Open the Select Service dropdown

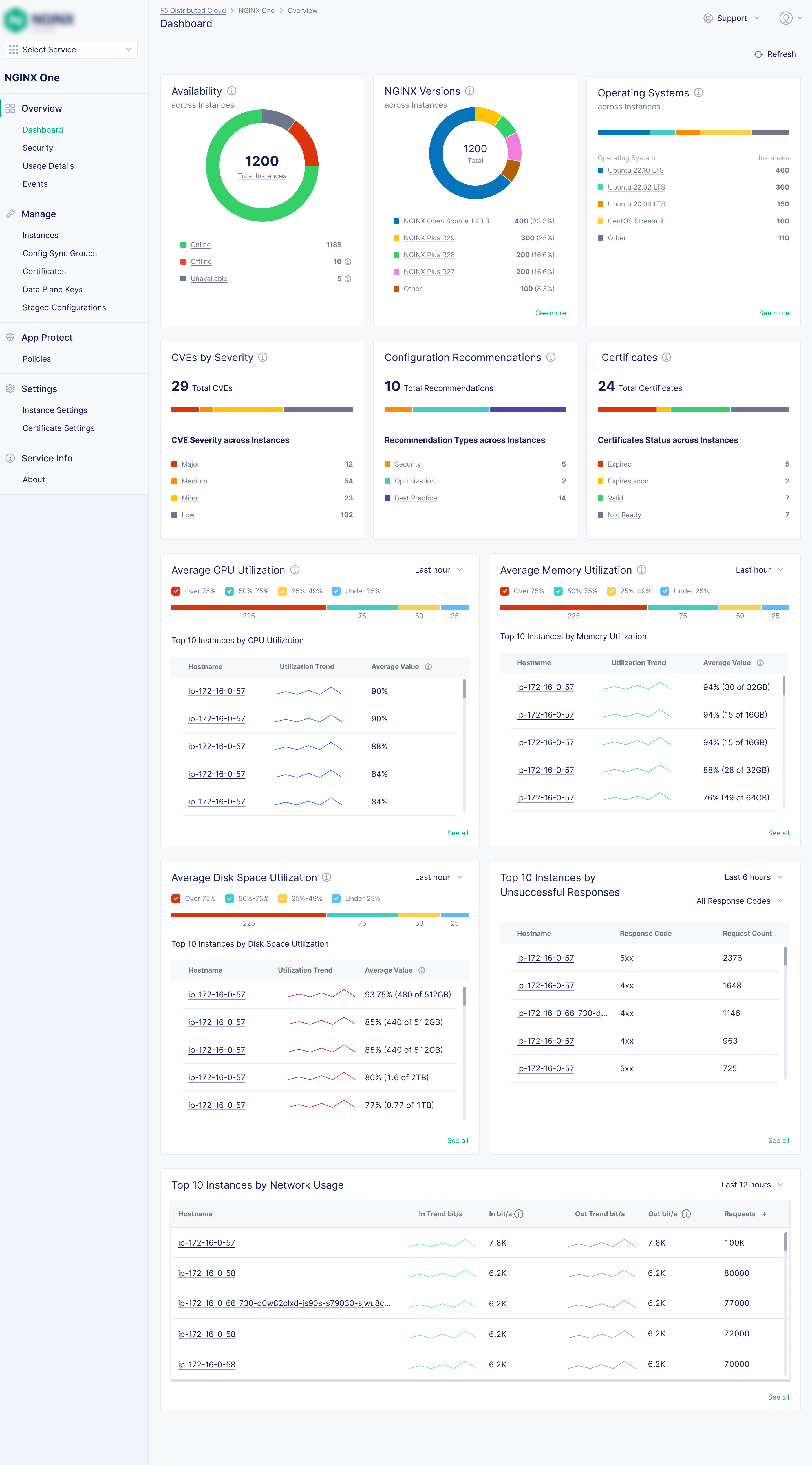71,49
